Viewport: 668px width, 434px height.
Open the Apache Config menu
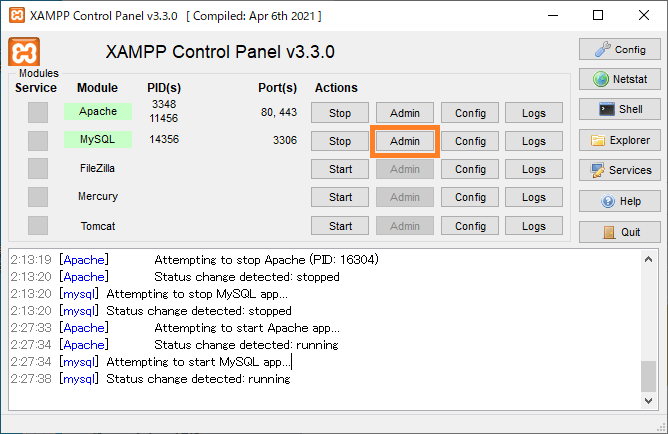click(470, 113)
